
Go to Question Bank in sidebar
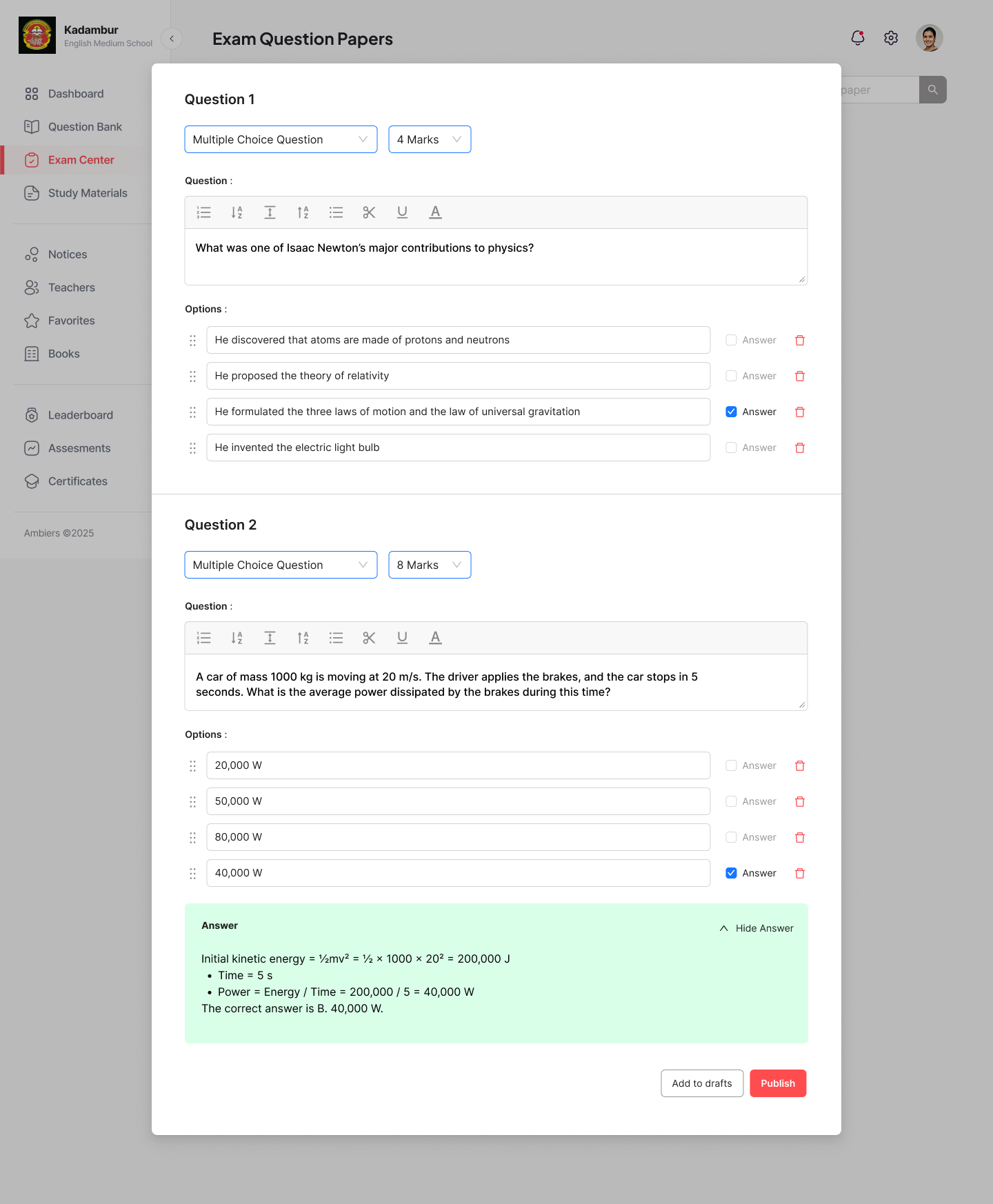click(85, 127)
